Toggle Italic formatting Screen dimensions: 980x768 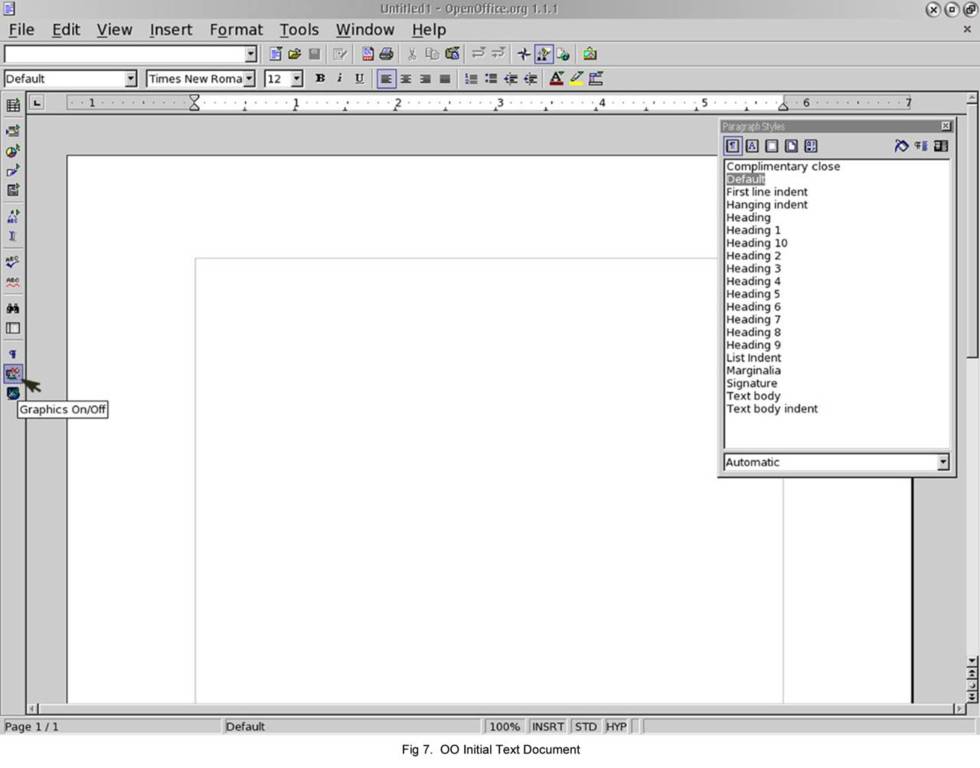339,79
